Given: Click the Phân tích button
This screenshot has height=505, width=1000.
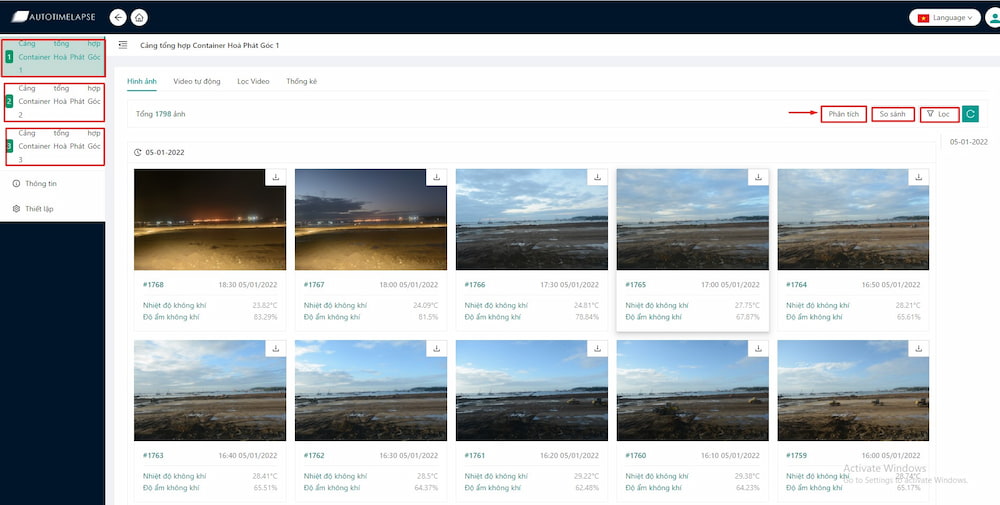Looking at the screenshot, I should 843,114.
